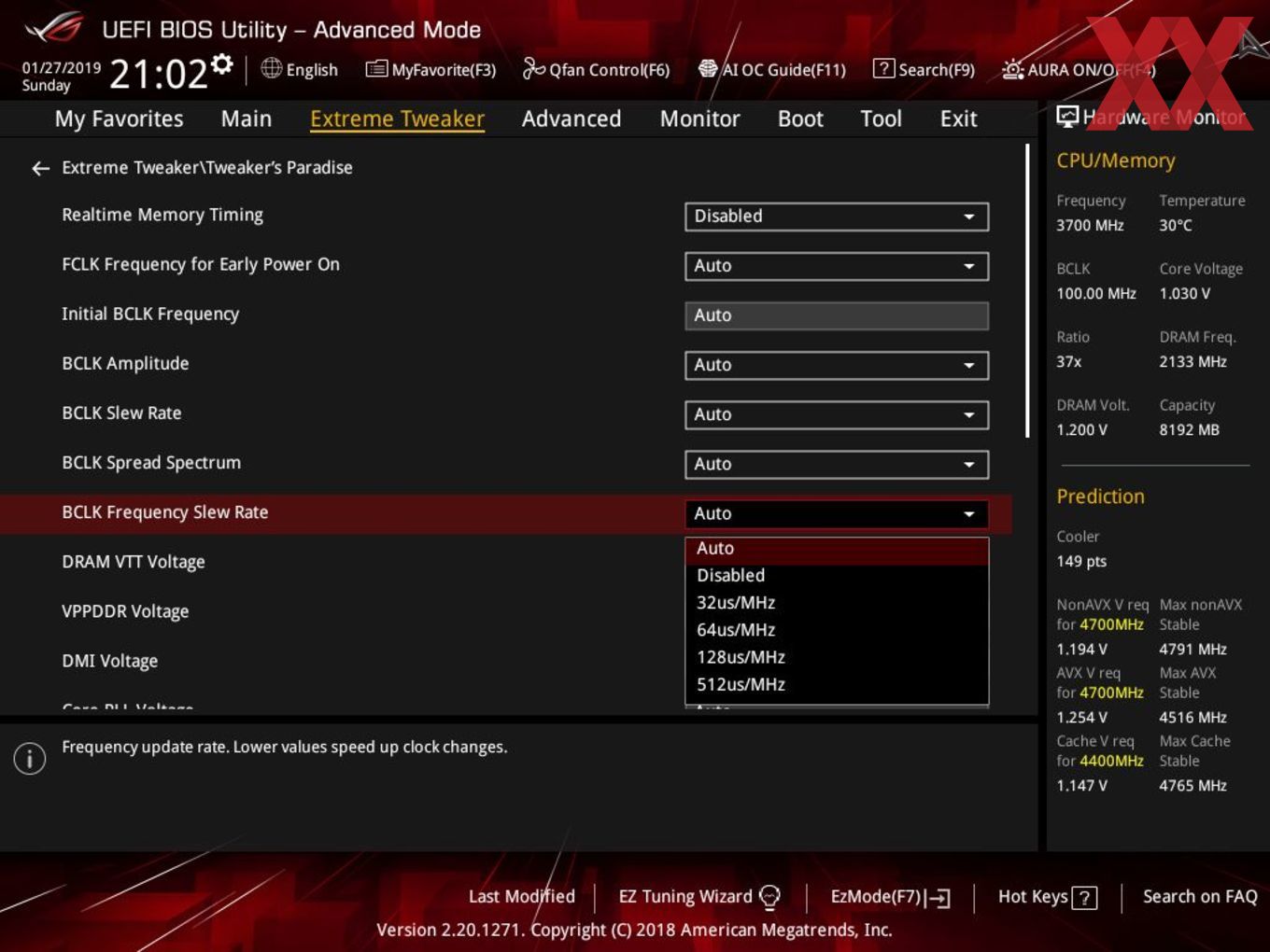
Task: Collapse BCLK Frequency Slew Rate dropdown
Action: point(837,513)
